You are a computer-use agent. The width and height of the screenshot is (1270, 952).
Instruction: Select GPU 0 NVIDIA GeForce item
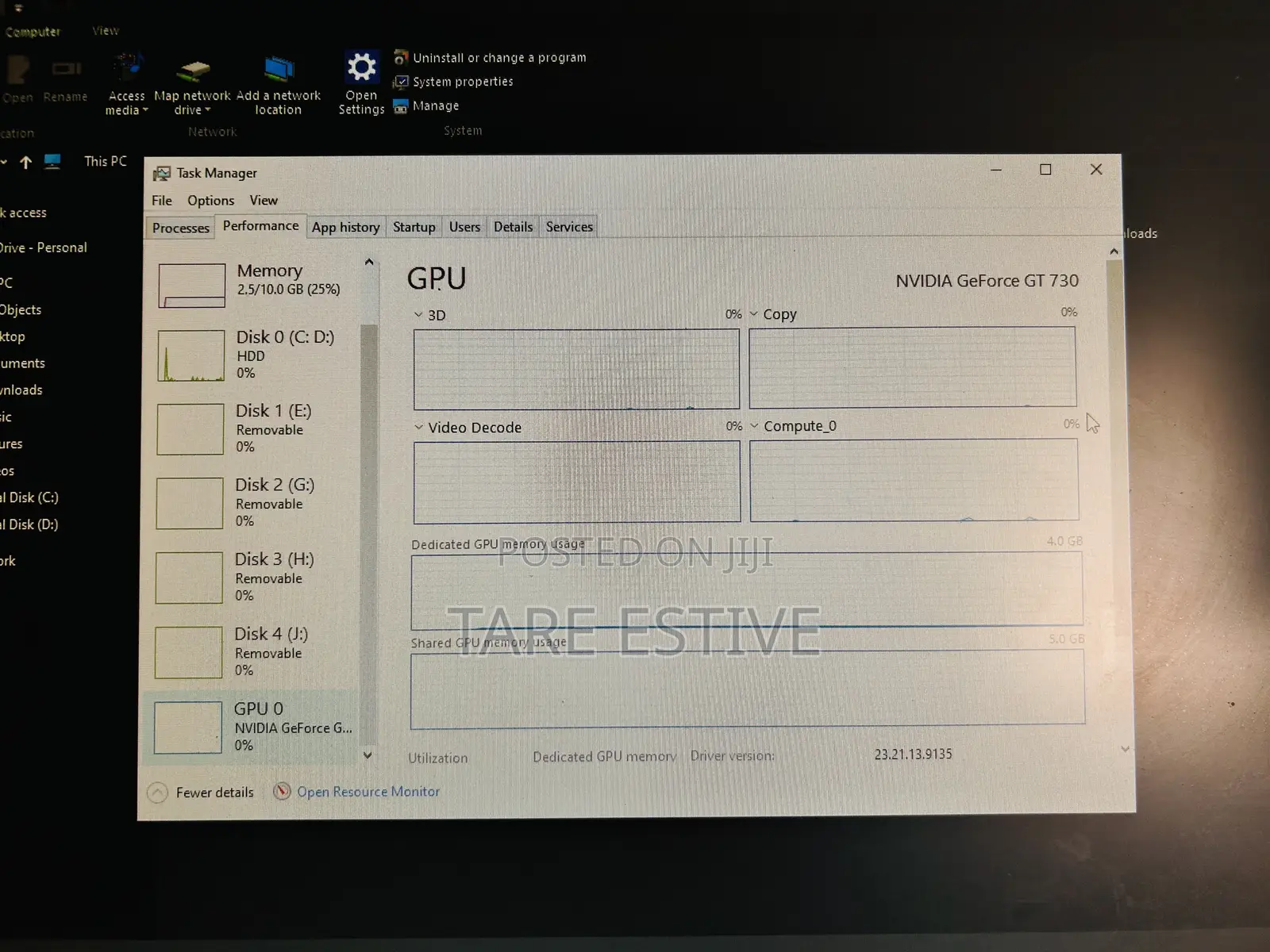252,727
